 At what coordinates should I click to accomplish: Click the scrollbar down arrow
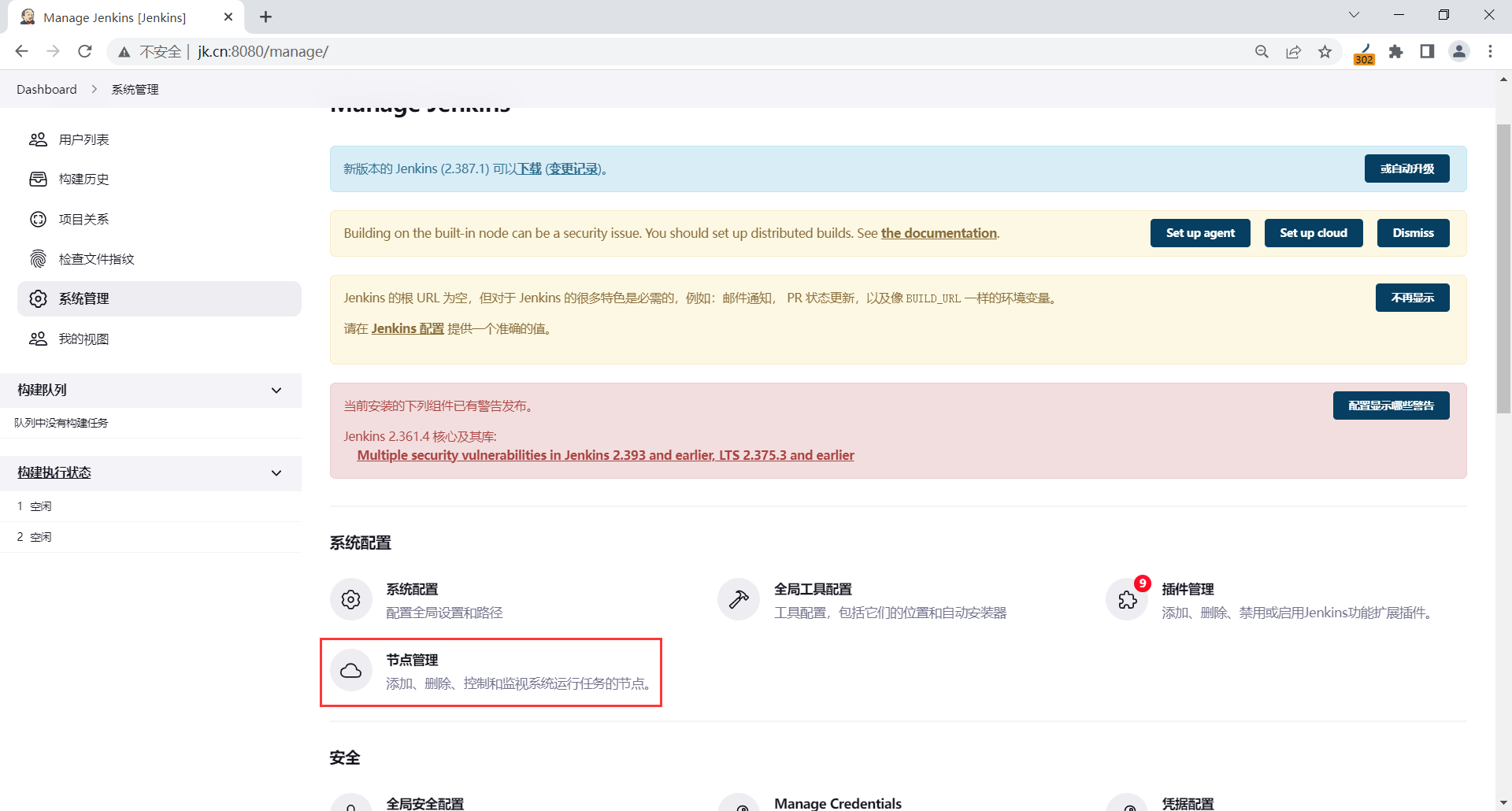click(1503, 803)
